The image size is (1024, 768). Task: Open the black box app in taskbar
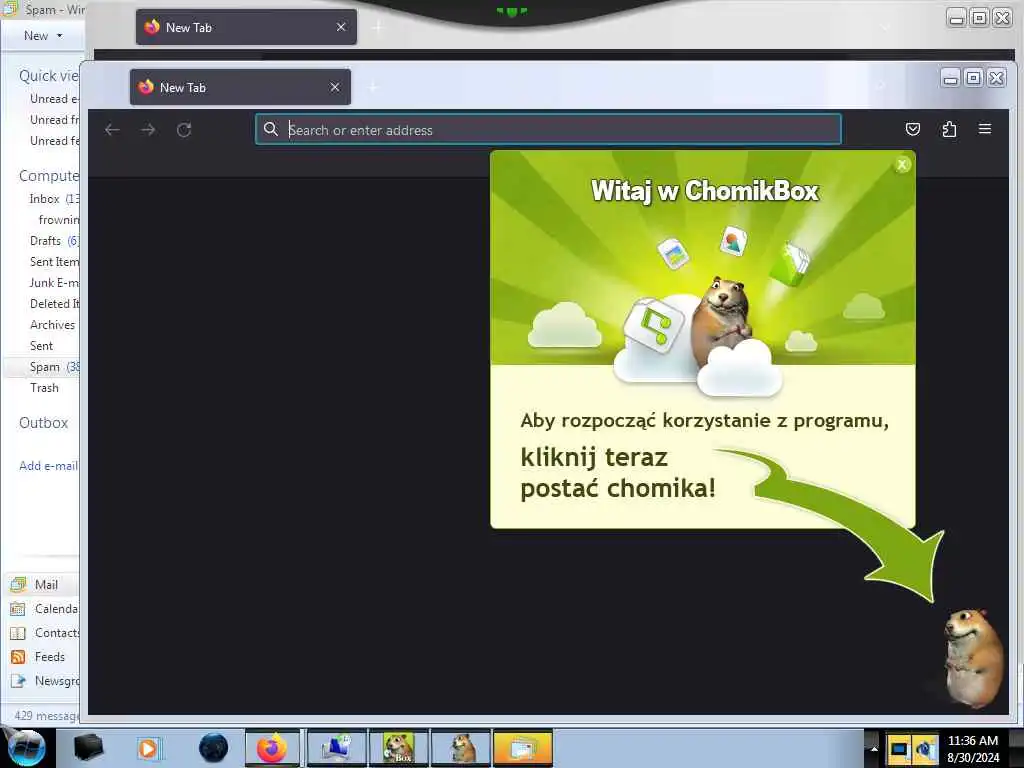point(88,748)
